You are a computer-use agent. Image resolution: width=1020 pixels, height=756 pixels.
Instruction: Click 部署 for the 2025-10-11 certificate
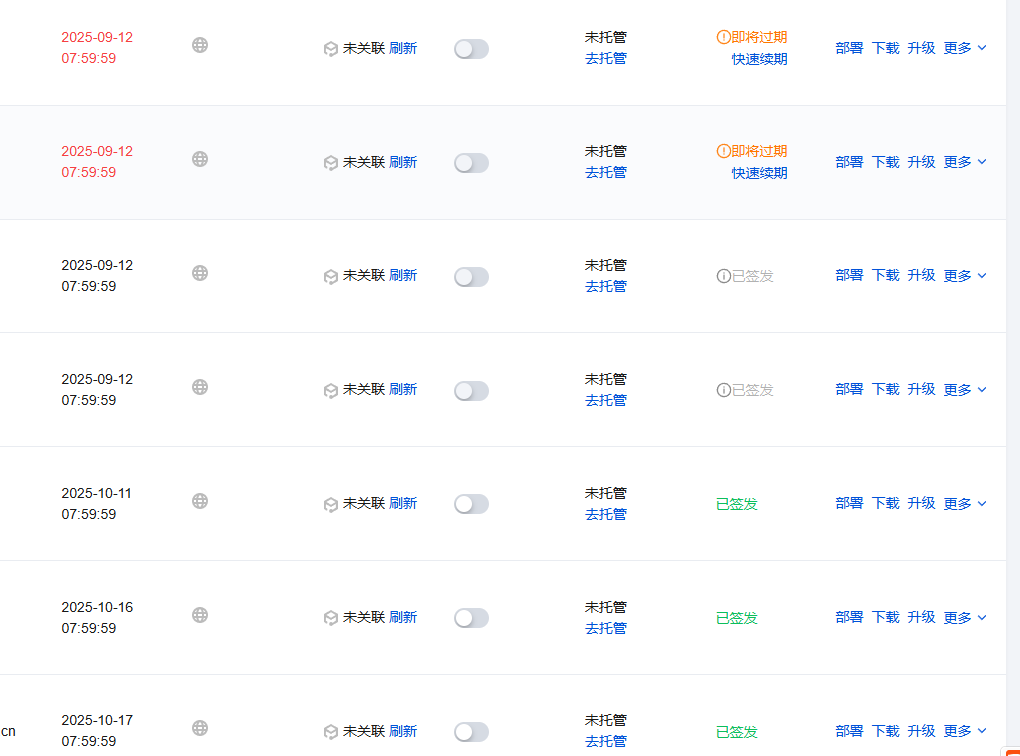tap(849, 503)
